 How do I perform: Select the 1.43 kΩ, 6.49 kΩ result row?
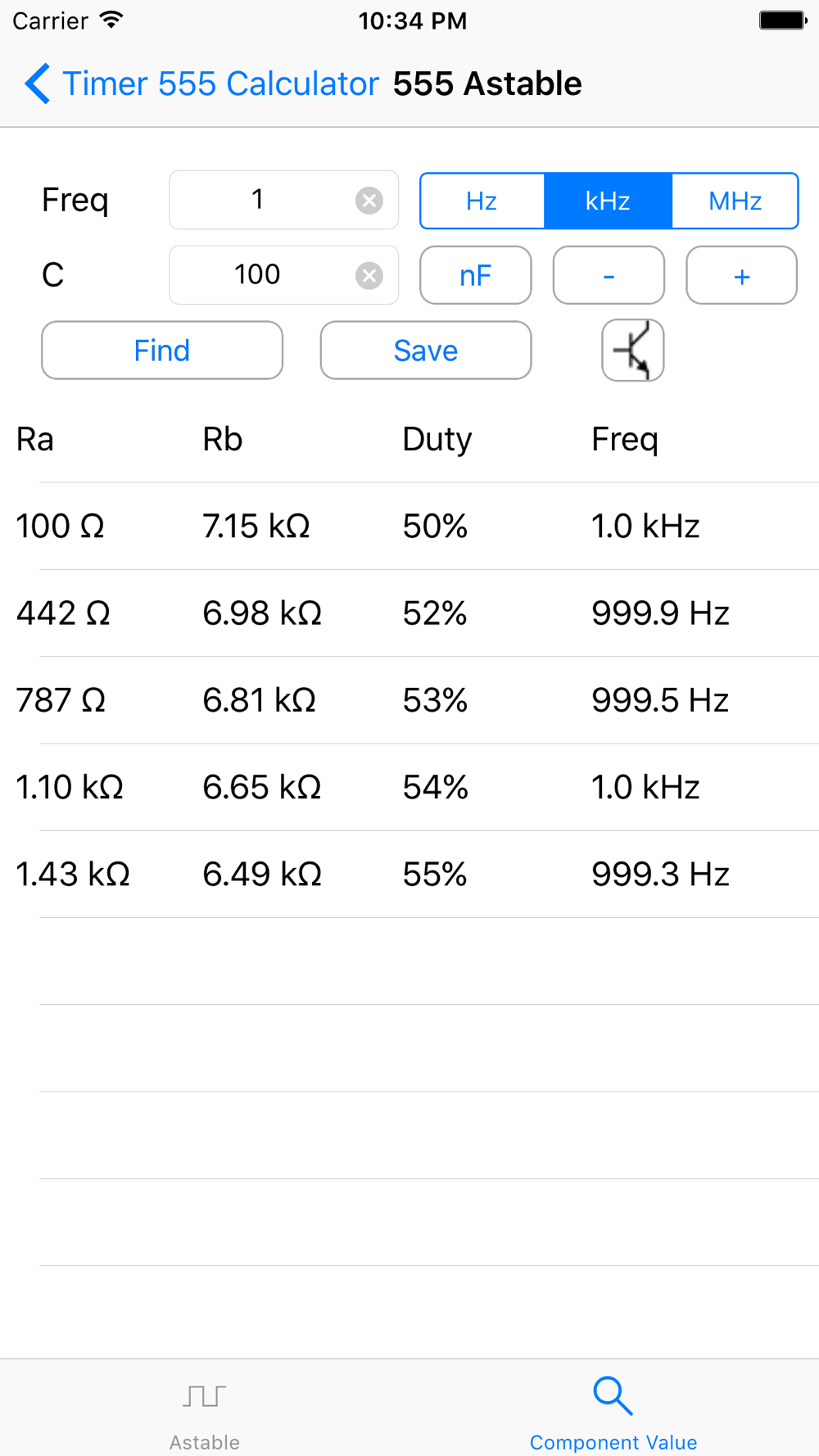click(x=409, y=875)
